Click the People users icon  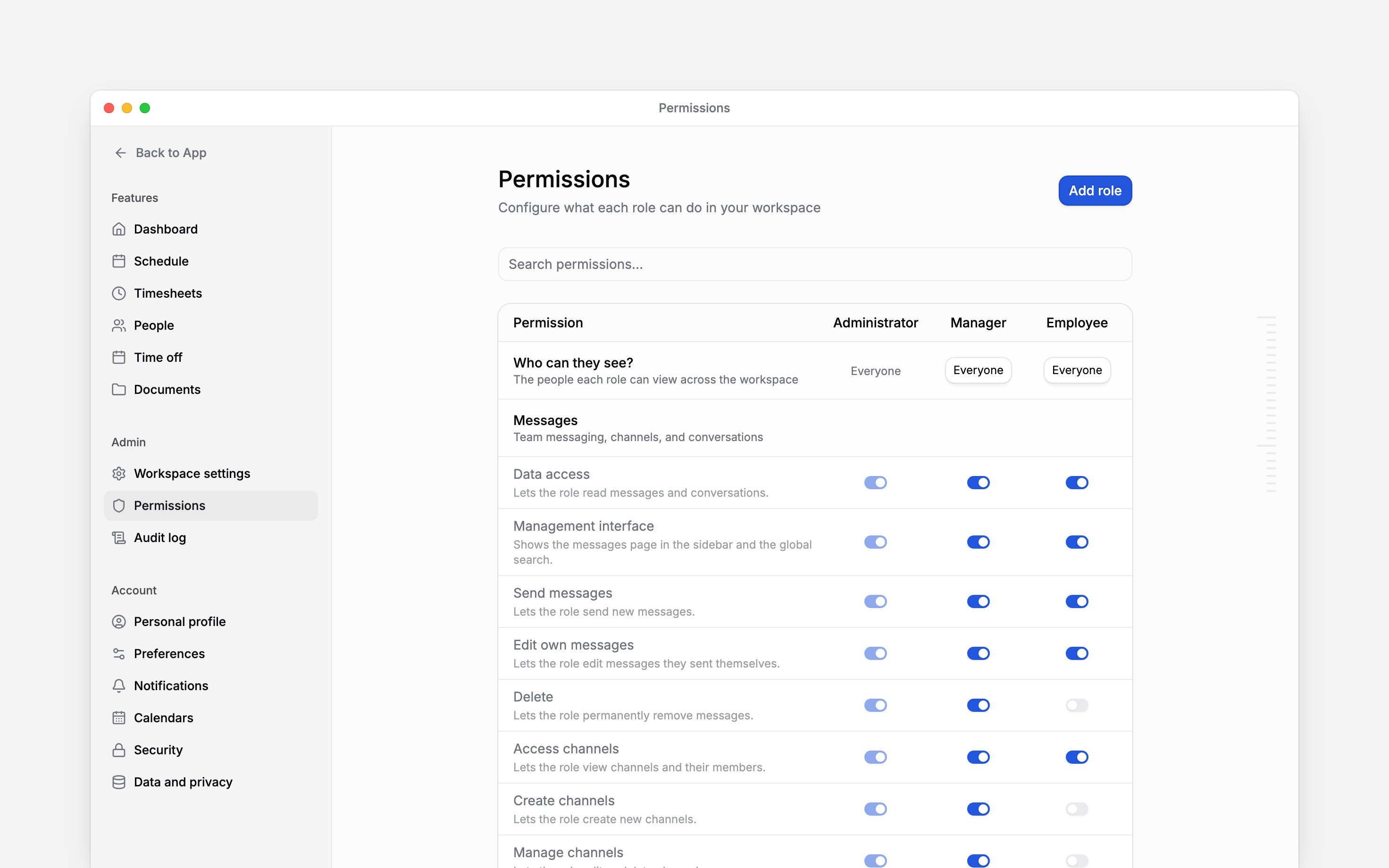pyautogui.click(x=119, y=325)
